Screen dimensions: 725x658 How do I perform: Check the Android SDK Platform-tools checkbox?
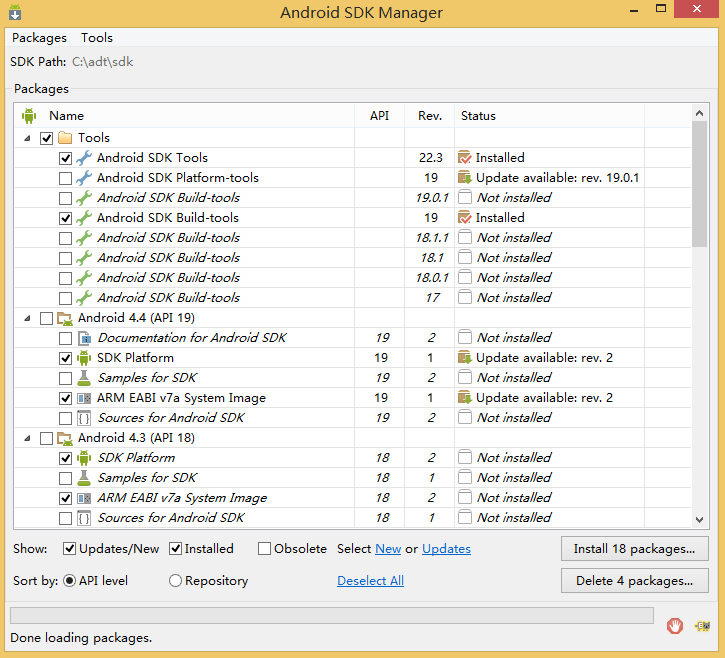pyautogui.click(x=65, y=178)
